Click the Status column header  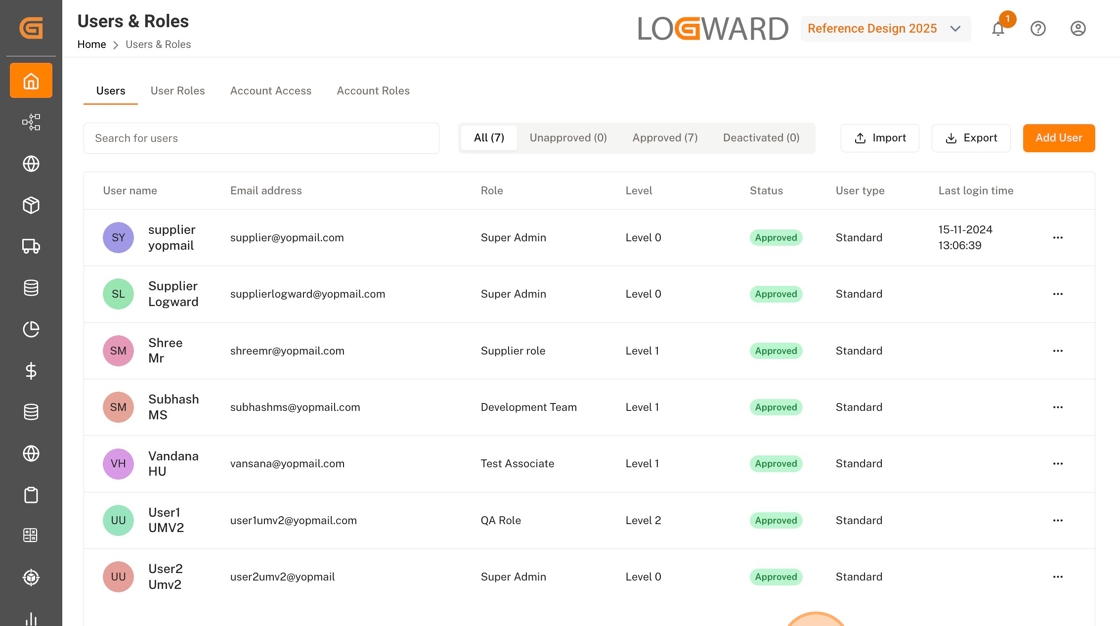[x=766, y=191]
